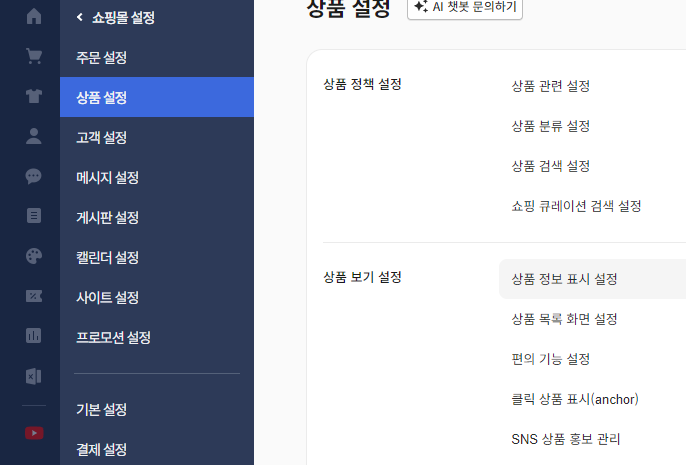686x465 pixels.
Task: Select 메시지 설정 menu item
Action: tap(157, 177)
